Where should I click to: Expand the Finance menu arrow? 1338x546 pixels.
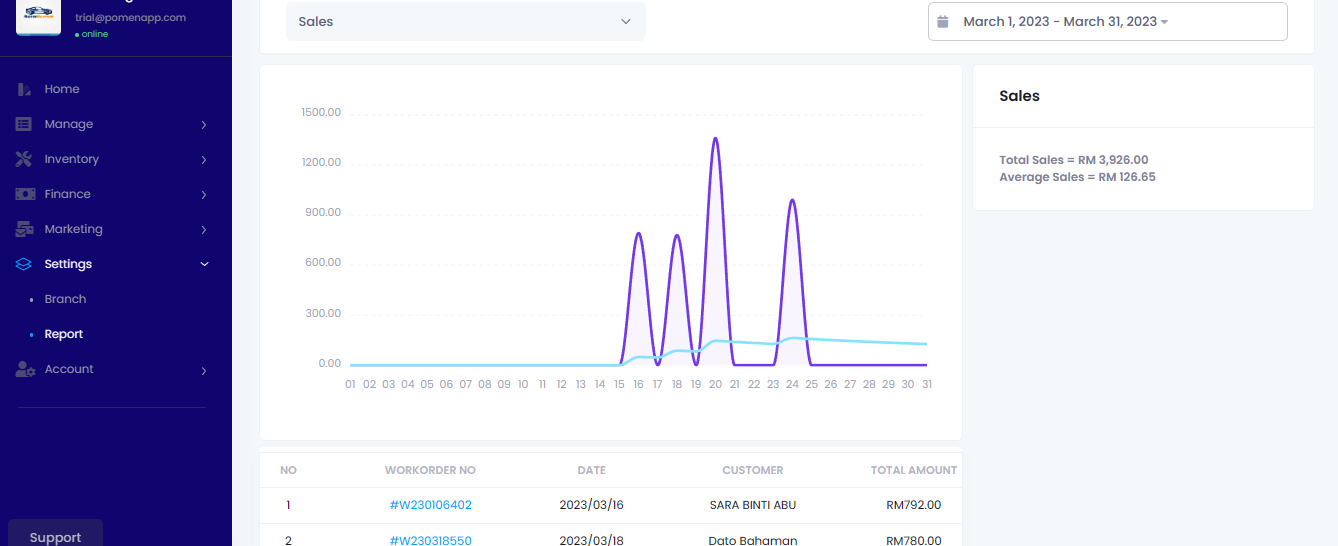pyautogui.click(x=204, y=195)
